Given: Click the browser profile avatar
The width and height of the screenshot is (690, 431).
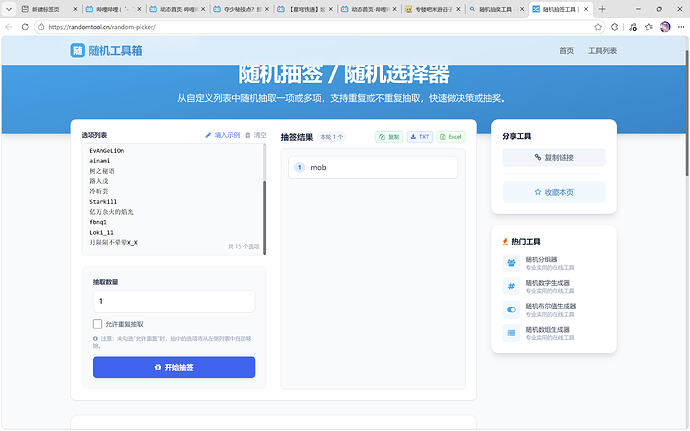Looking at the screenshot, I should 665,27.
